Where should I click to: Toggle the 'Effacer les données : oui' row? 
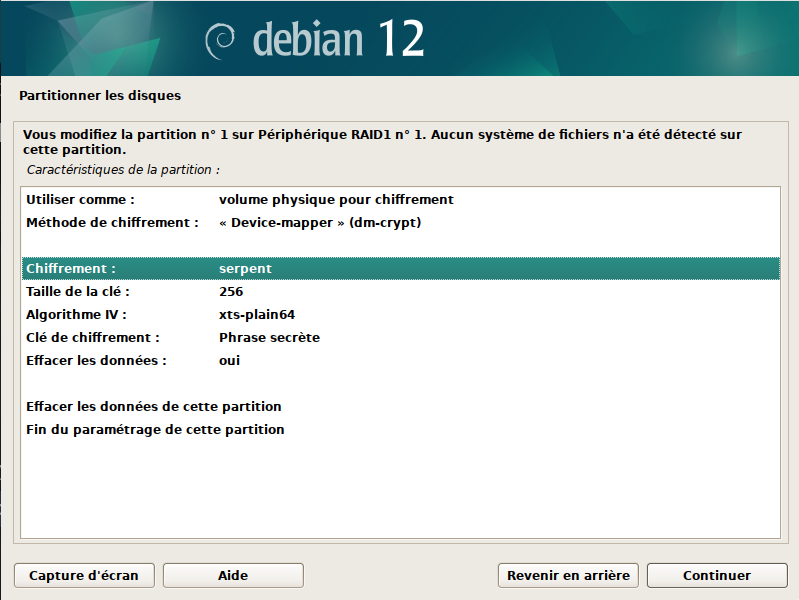click(x=401, y=360)
